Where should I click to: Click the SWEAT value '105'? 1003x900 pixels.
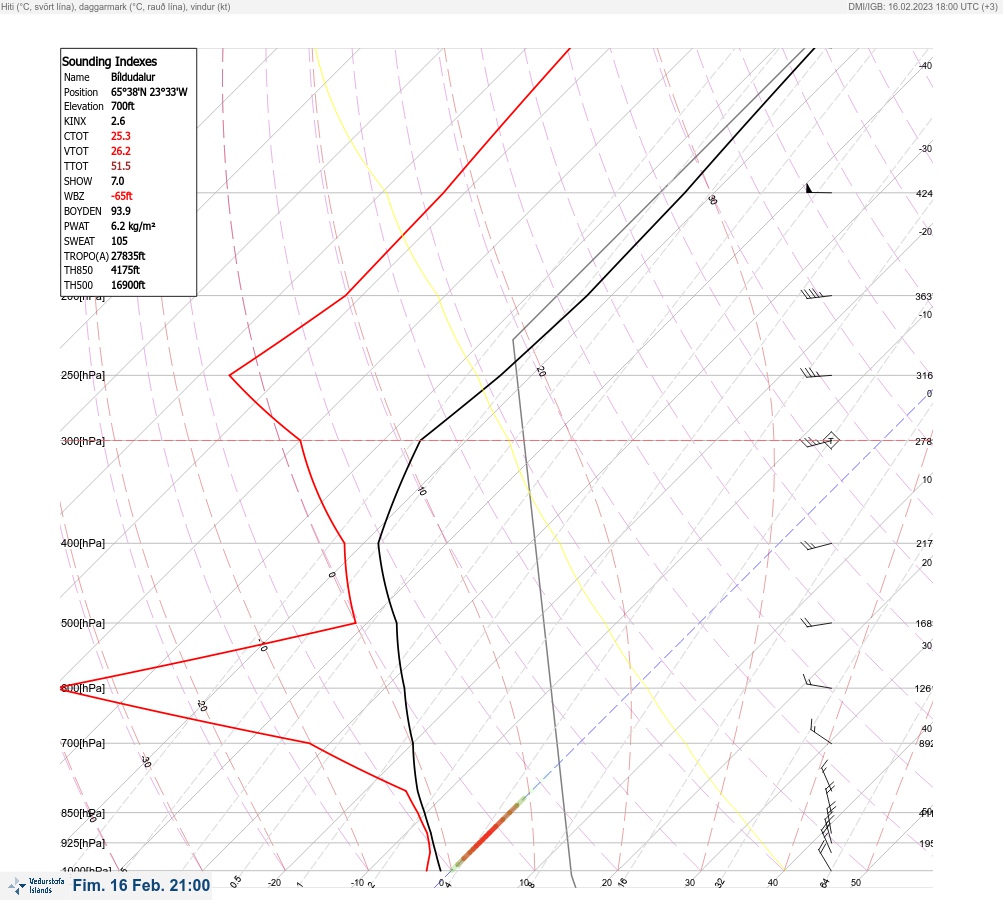pos(119,241)
